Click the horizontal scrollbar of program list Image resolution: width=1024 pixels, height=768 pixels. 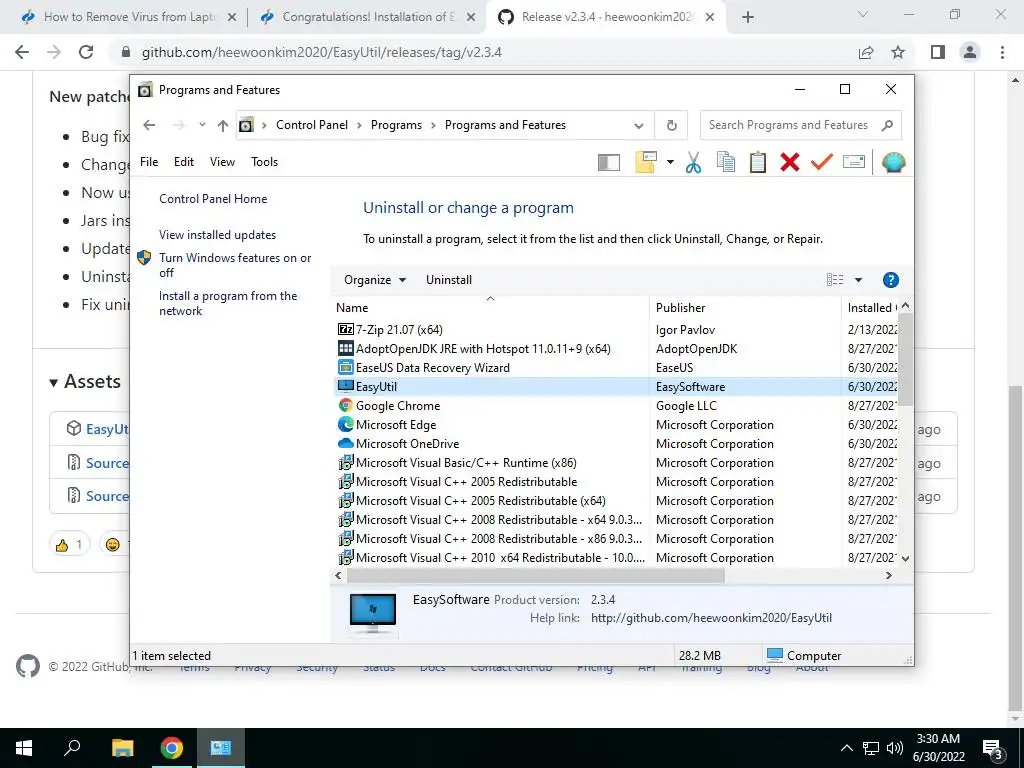tap(536, 576)
